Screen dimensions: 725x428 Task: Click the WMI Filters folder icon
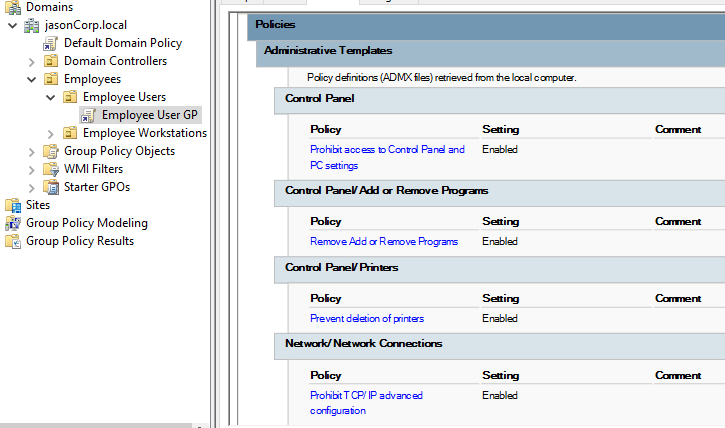pos(51,169)
